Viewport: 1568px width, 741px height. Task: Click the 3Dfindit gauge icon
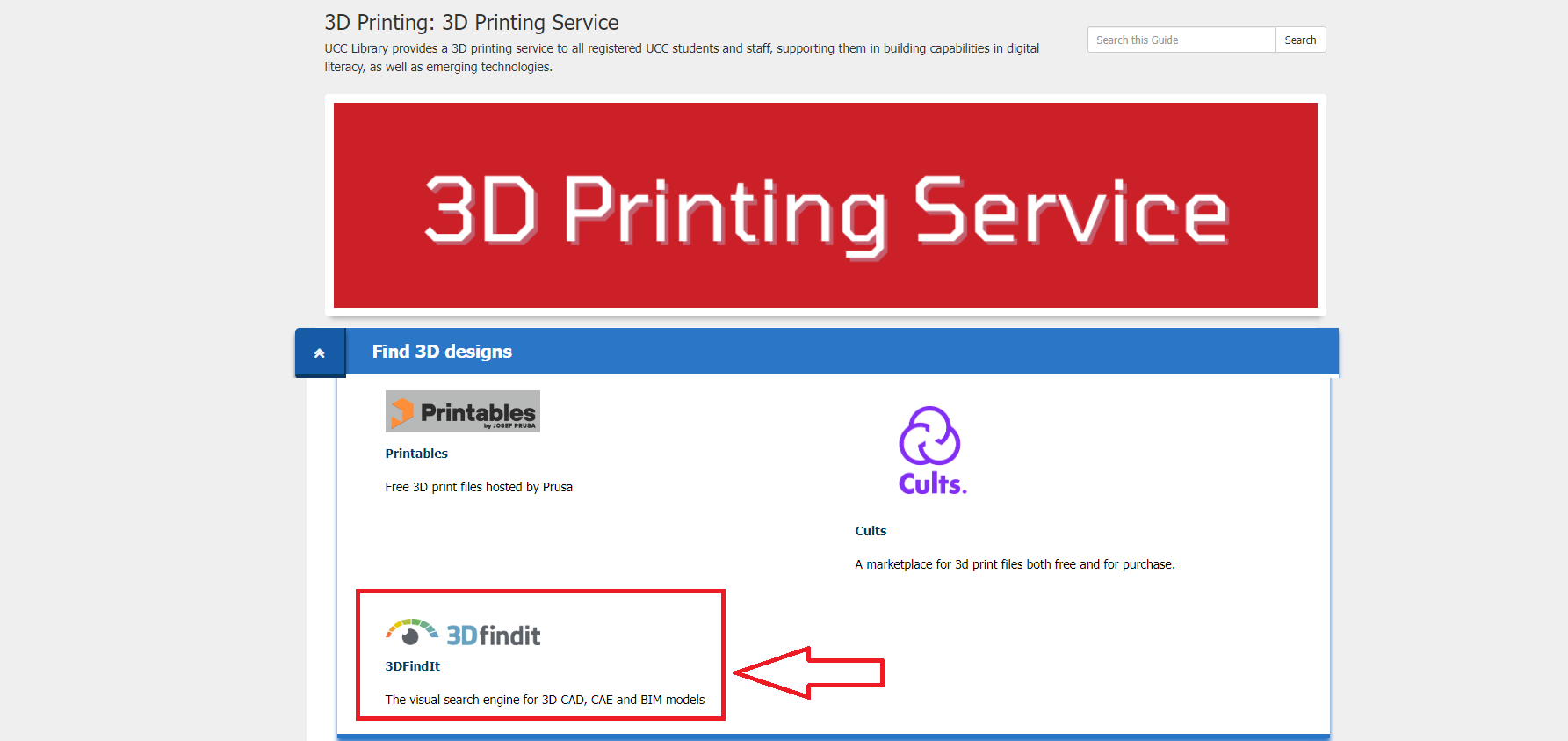pos(411,632)
